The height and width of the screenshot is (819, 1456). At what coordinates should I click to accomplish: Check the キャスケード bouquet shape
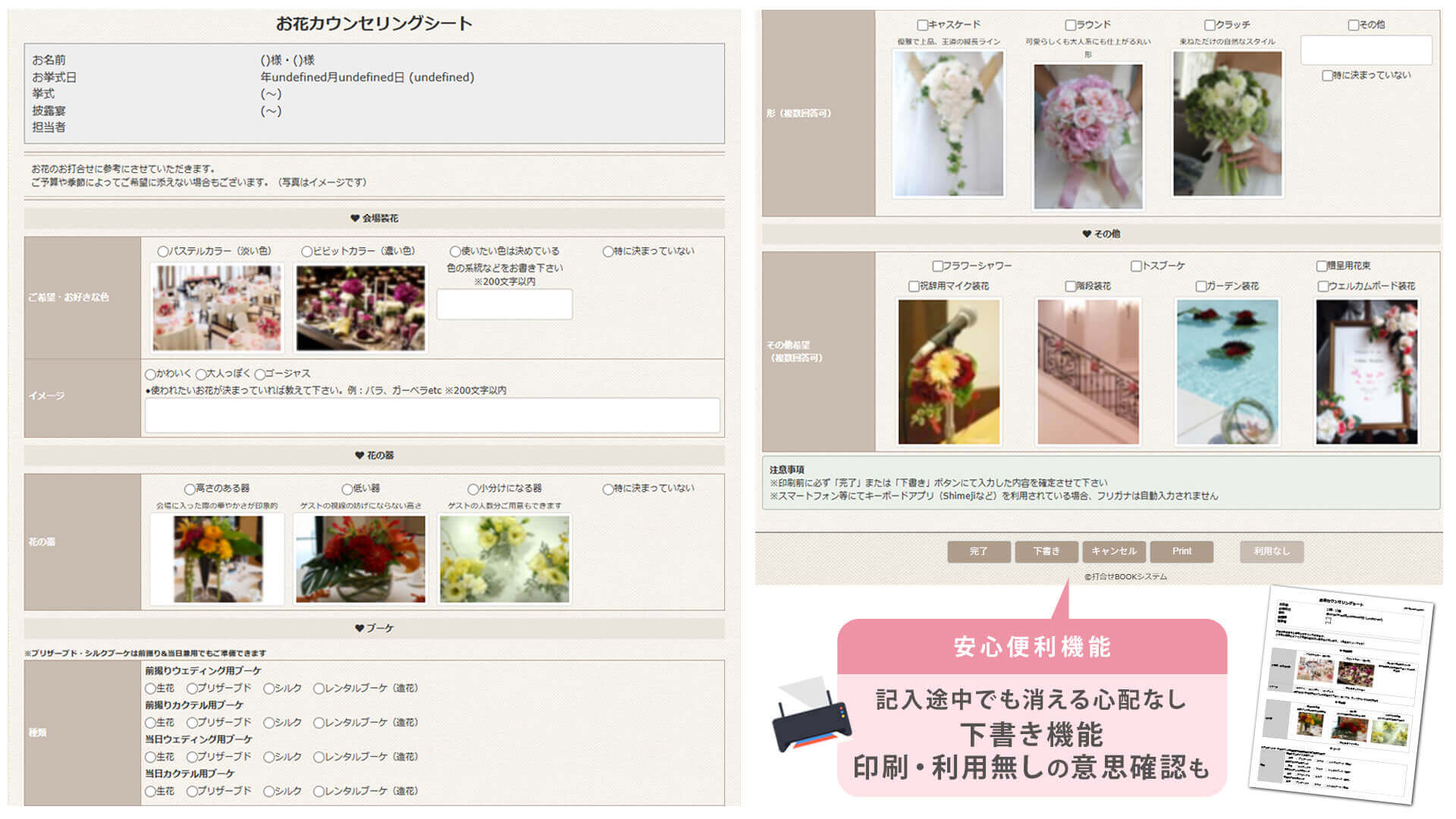923,25
